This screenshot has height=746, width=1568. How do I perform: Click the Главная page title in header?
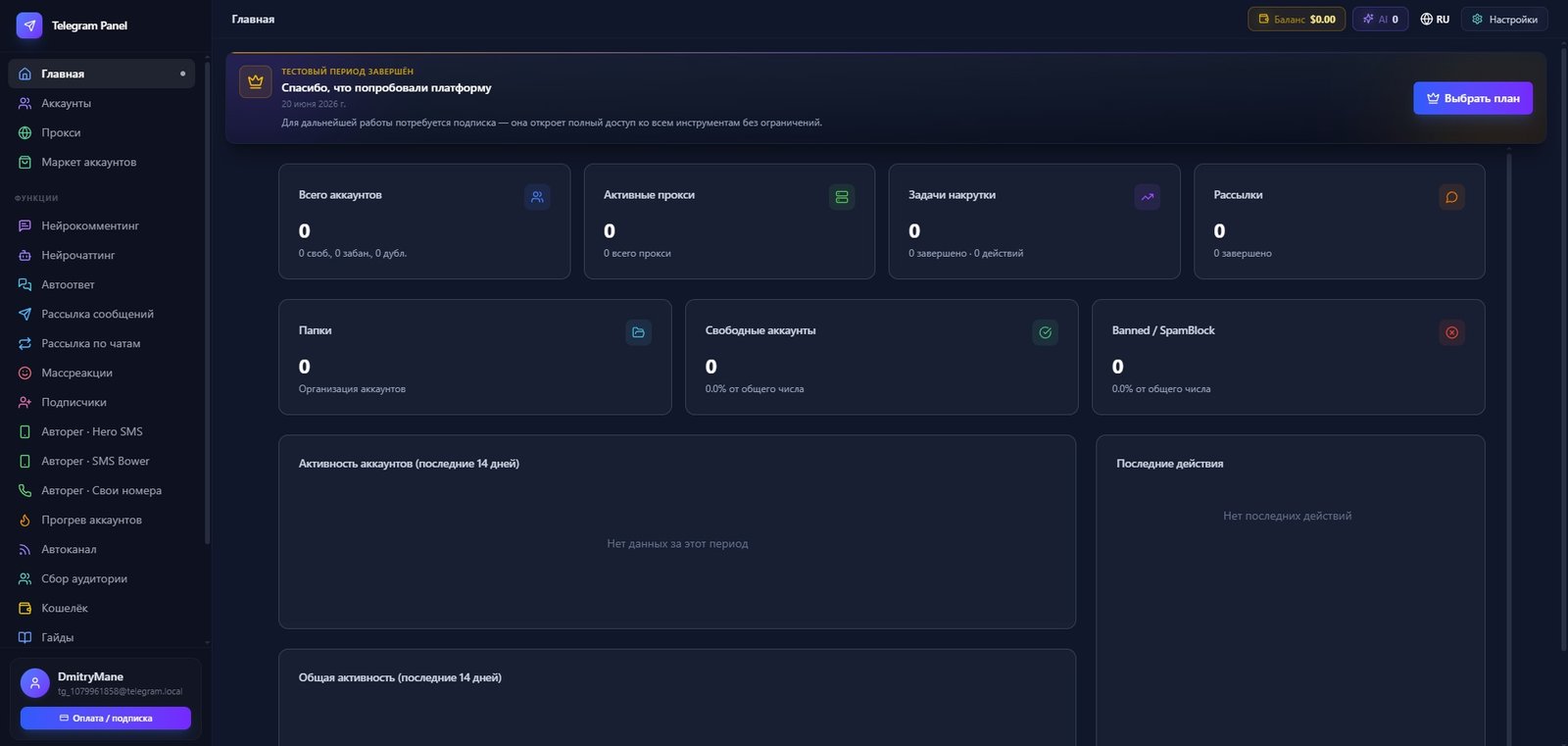click(253, 19)
